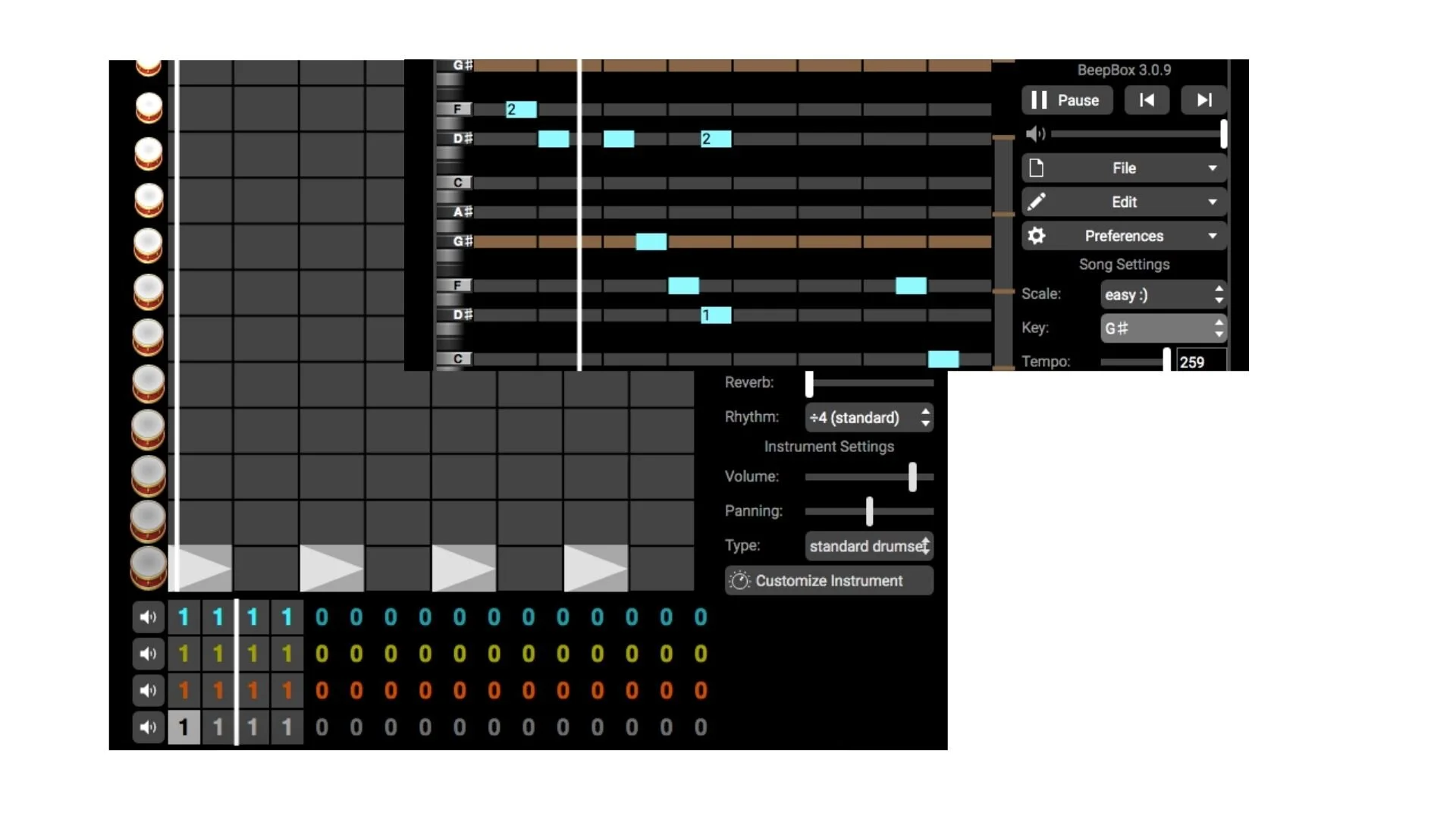
Task: Click the skip-to-end playback icon
Action: 1203,100
